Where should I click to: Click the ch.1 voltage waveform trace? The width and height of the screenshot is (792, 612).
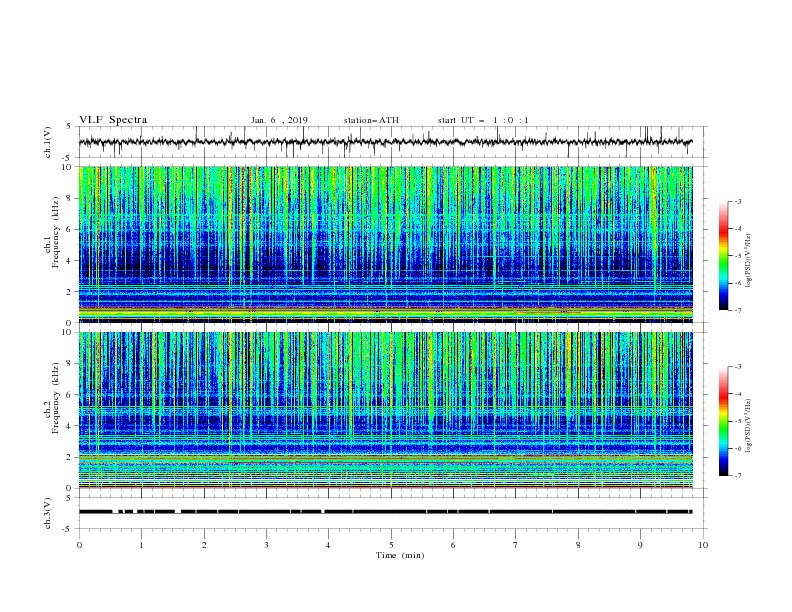tap(386, 142)
